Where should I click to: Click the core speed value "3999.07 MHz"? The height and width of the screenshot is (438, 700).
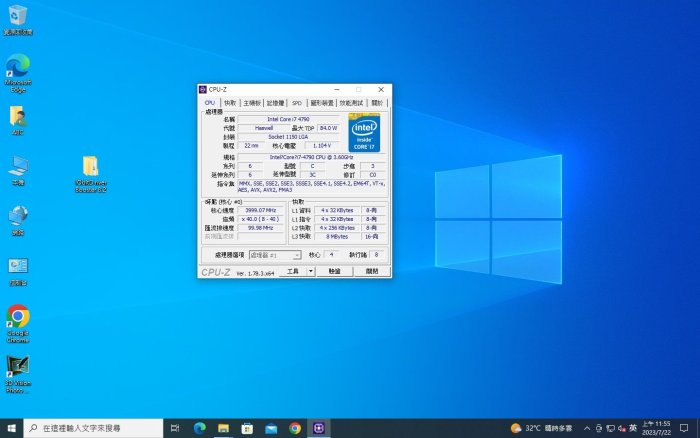[261, 210]
